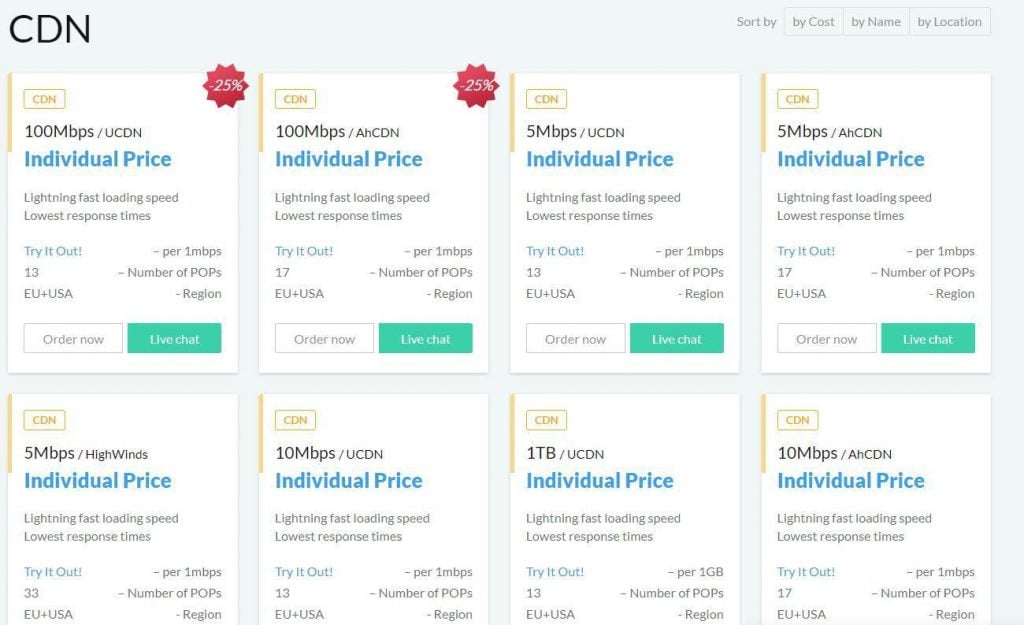
Task: Order the 100Mbps AhCDN plan now
Action: click(324, 339)
